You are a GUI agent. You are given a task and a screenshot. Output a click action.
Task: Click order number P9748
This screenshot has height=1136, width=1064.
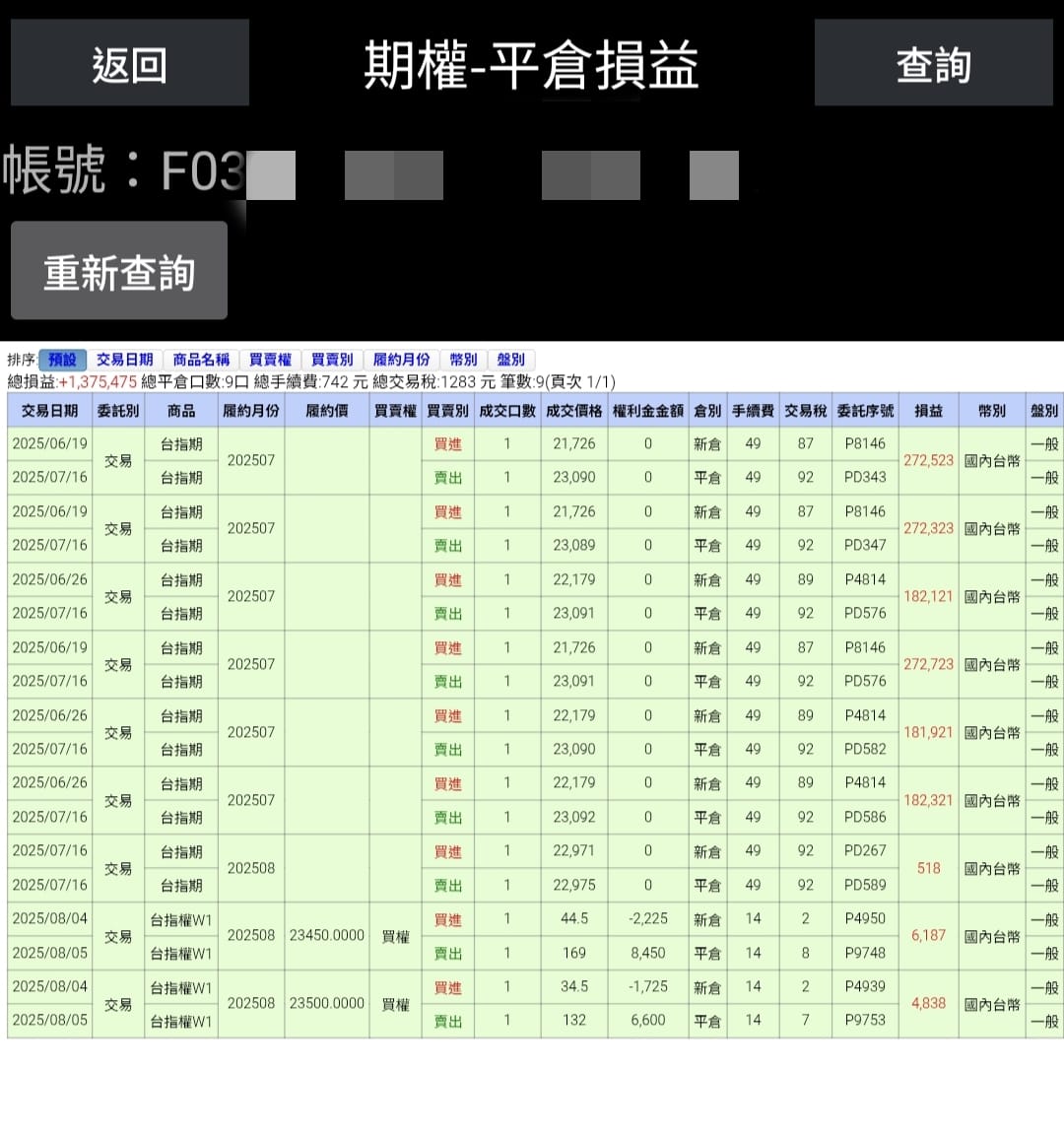tap(866, 954)
